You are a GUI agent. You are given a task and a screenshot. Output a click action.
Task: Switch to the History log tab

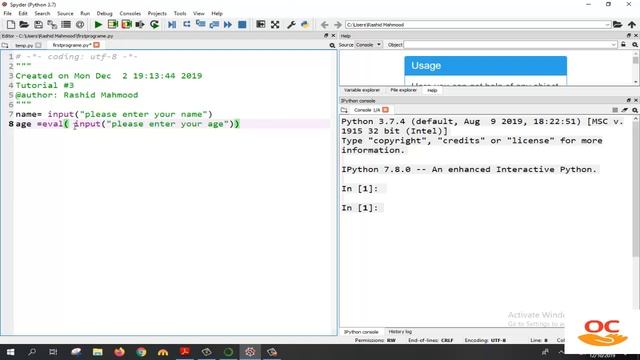tap(400, 332)
